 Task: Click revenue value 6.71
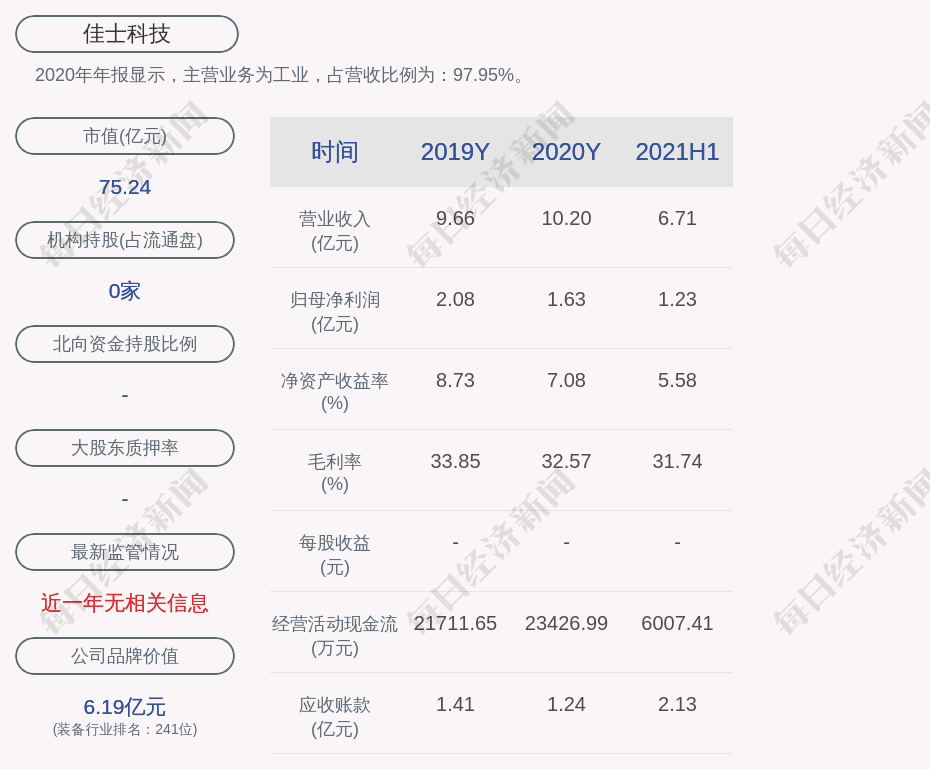tap(677, 218)
